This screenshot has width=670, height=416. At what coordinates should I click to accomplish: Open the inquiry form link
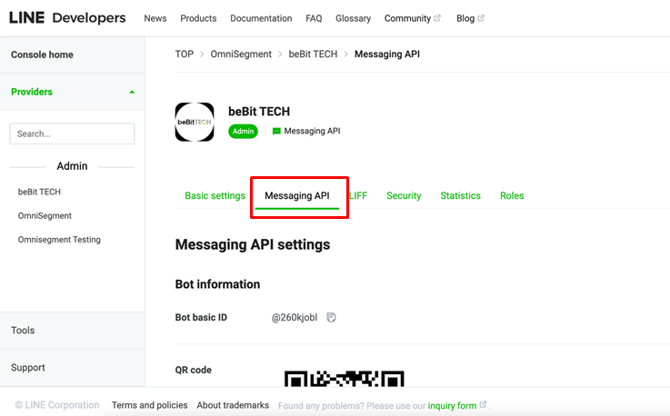point(453,405)
